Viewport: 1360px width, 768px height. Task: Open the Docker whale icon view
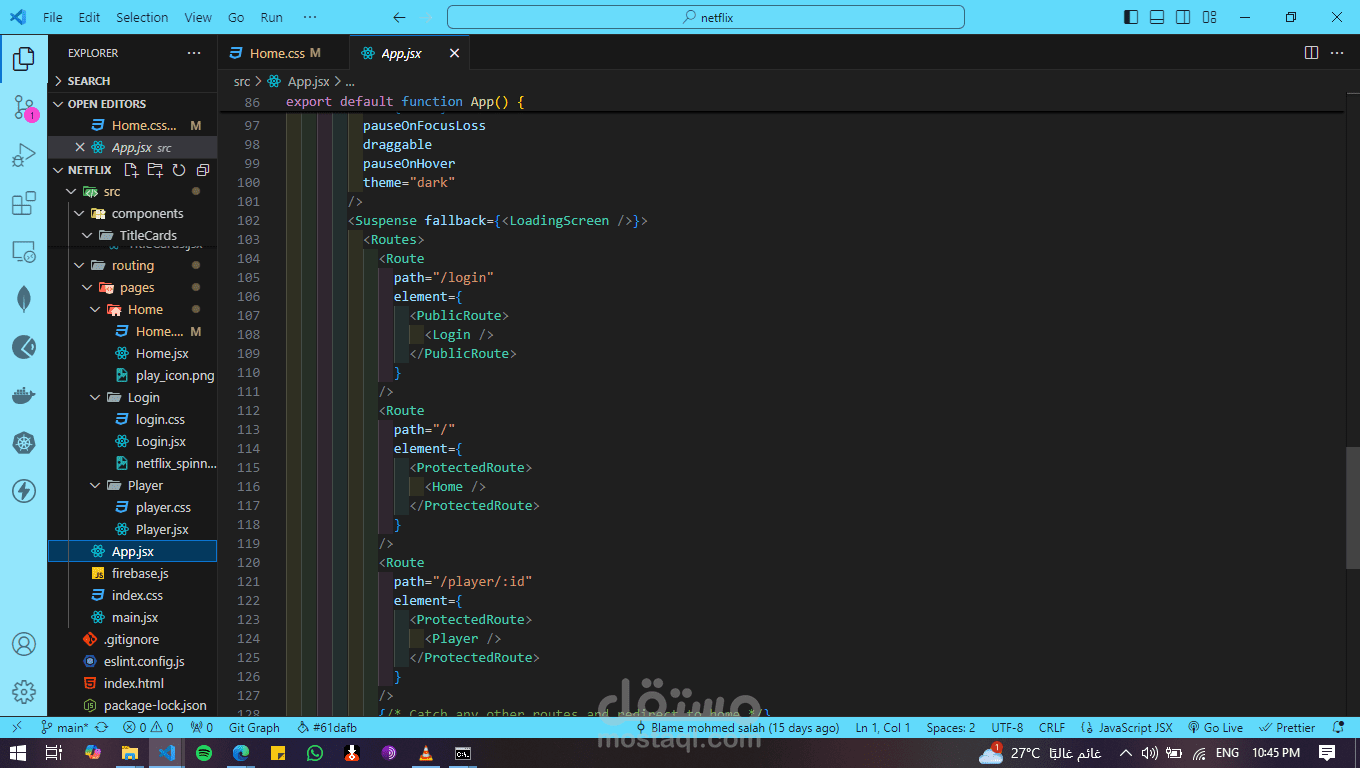[24, 396]
